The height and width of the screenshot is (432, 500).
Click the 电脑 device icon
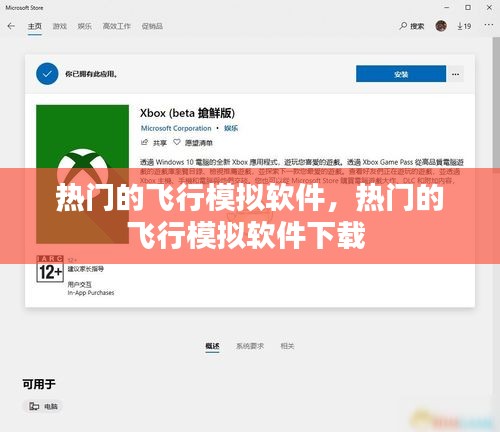(x=34, y=406)
